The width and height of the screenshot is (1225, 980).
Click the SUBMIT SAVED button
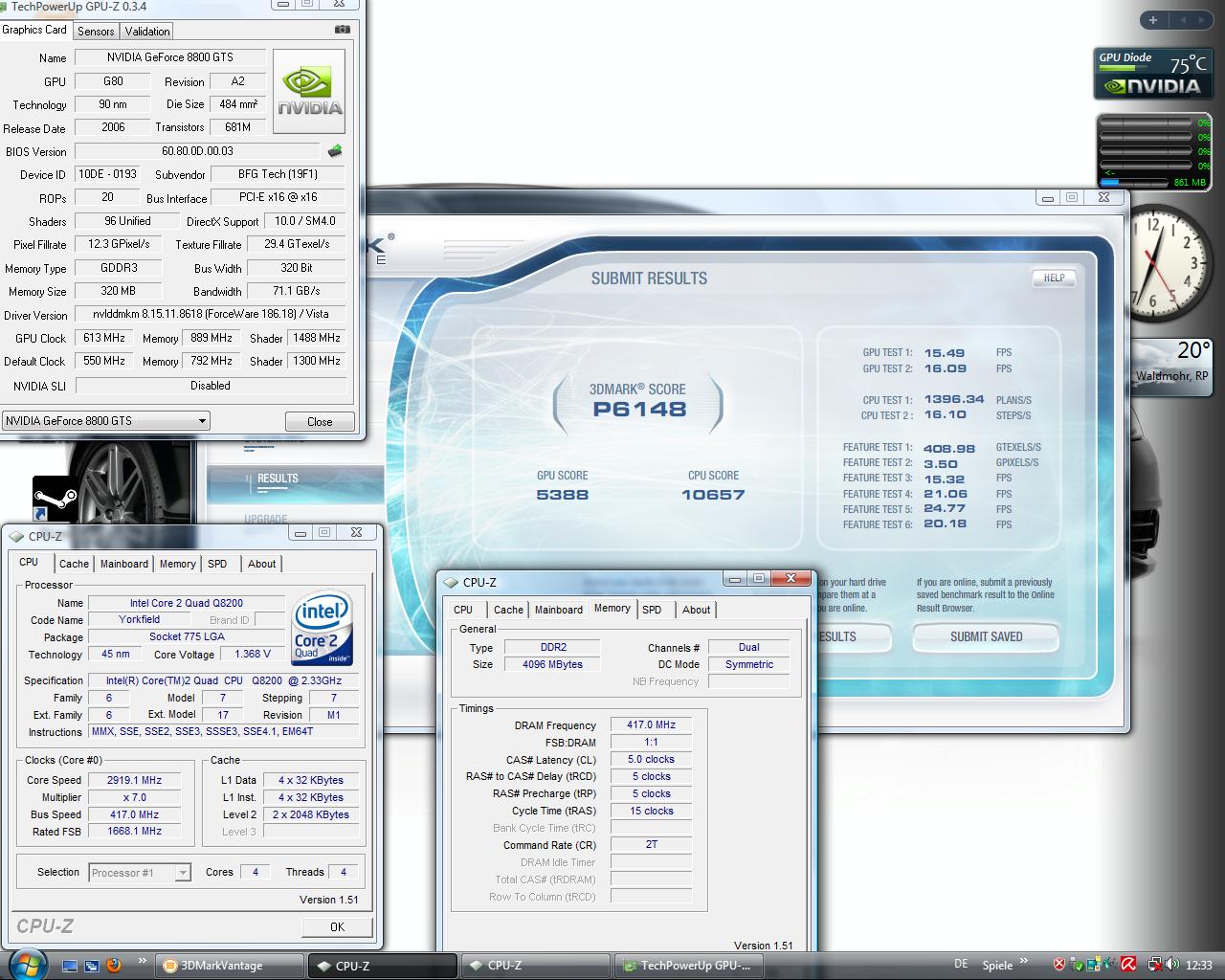[x=986, y=636]
